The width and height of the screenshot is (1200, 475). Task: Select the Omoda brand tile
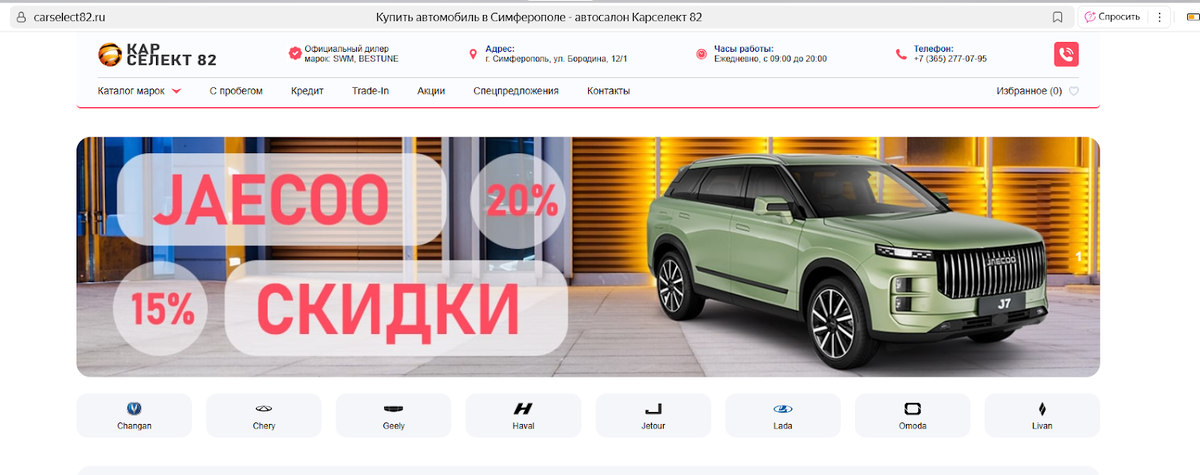click(912, 416)
